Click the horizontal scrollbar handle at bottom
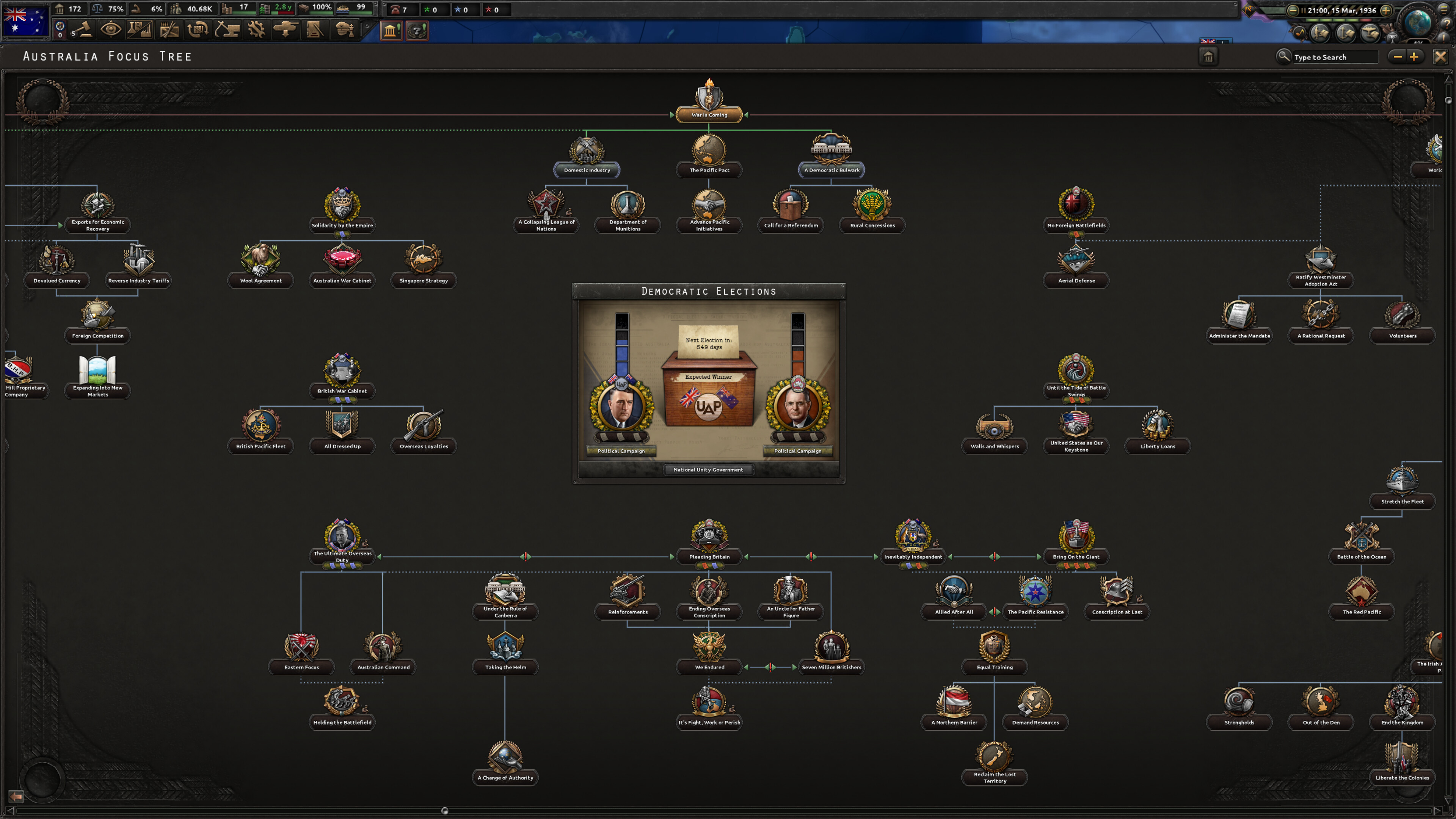1456x819 pixels. [x=445, y=811]
